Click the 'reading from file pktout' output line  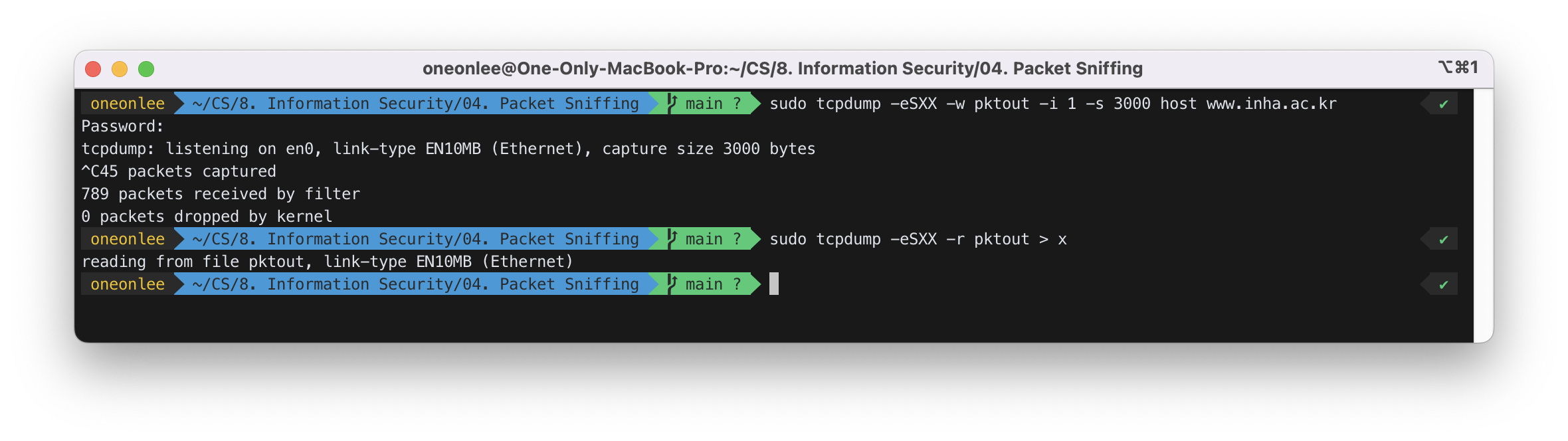coord(327,262)
